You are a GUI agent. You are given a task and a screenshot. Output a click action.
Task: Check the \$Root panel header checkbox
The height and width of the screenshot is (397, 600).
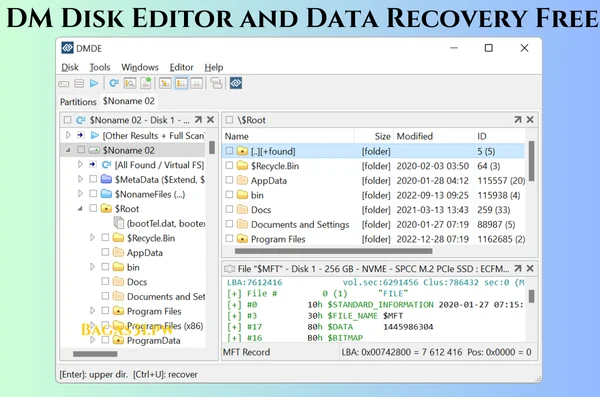229,120
